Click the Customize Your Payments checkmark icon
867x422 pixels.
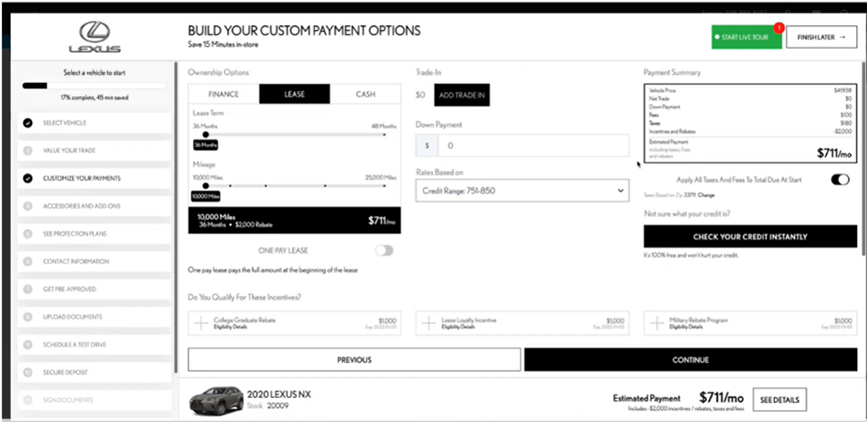tap(28, 178)
